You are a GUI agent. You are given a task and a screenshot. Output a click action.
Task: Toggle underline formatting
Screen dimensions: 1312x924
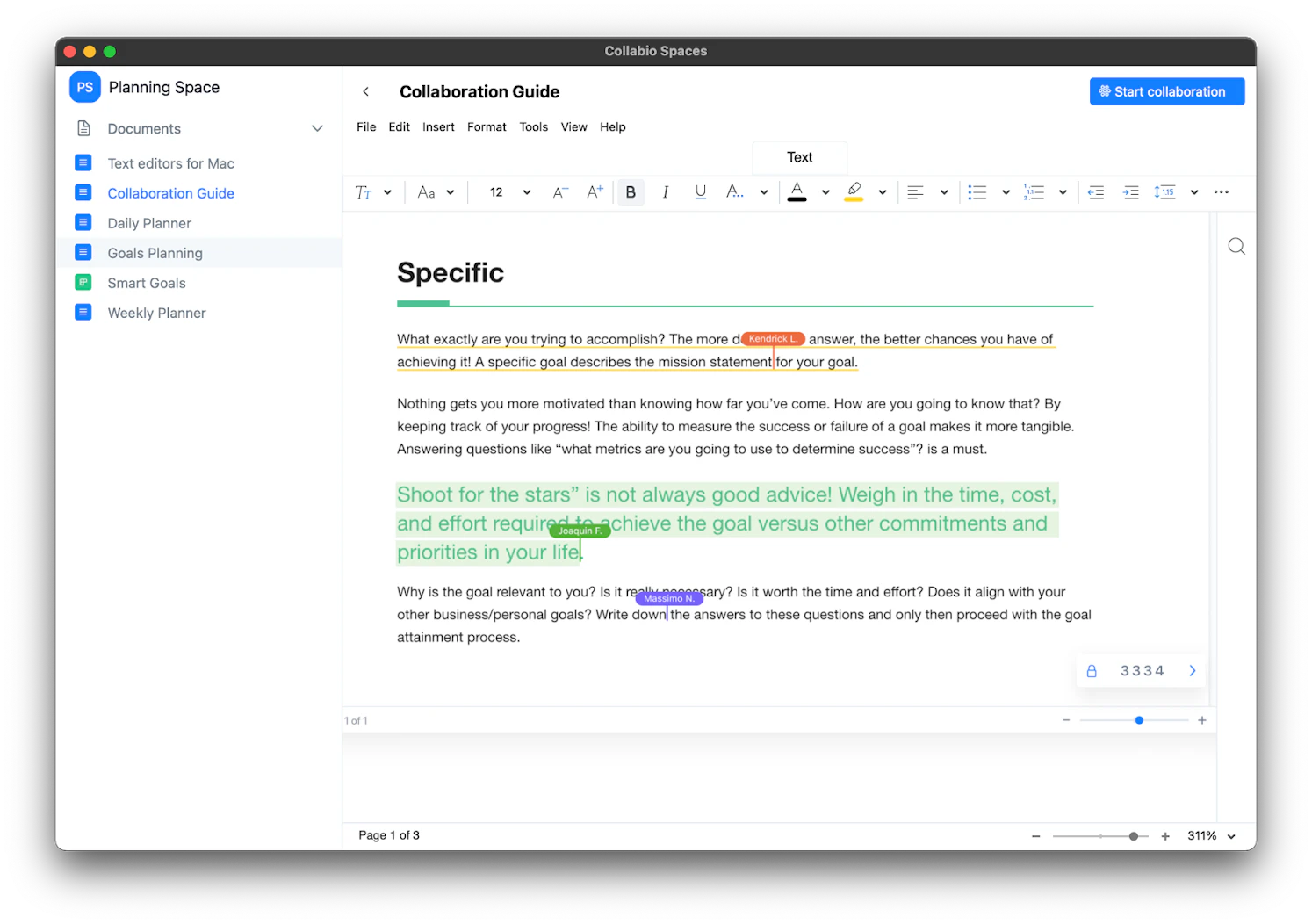click(700, 192)
